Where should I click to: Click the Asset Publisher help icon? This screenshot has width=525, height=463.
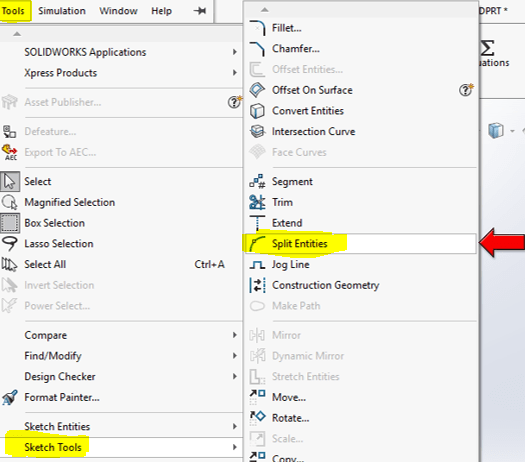tap(234, 102)
